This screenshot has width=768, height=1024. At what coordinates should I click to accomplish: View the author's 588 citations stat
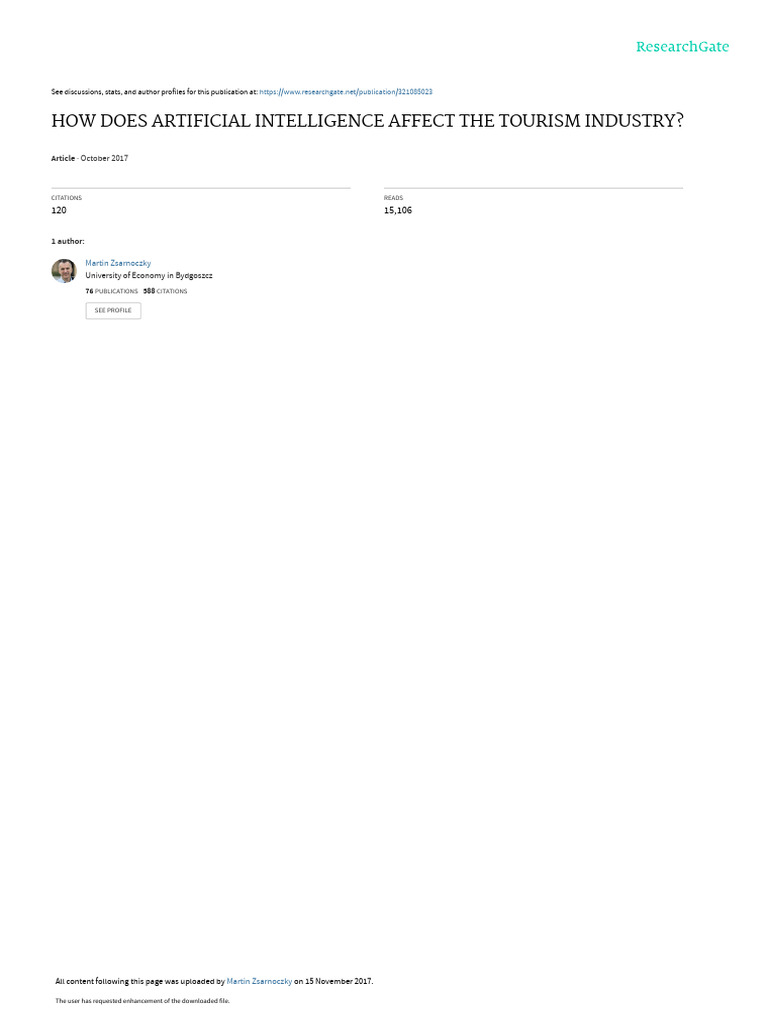coord(165,291)
